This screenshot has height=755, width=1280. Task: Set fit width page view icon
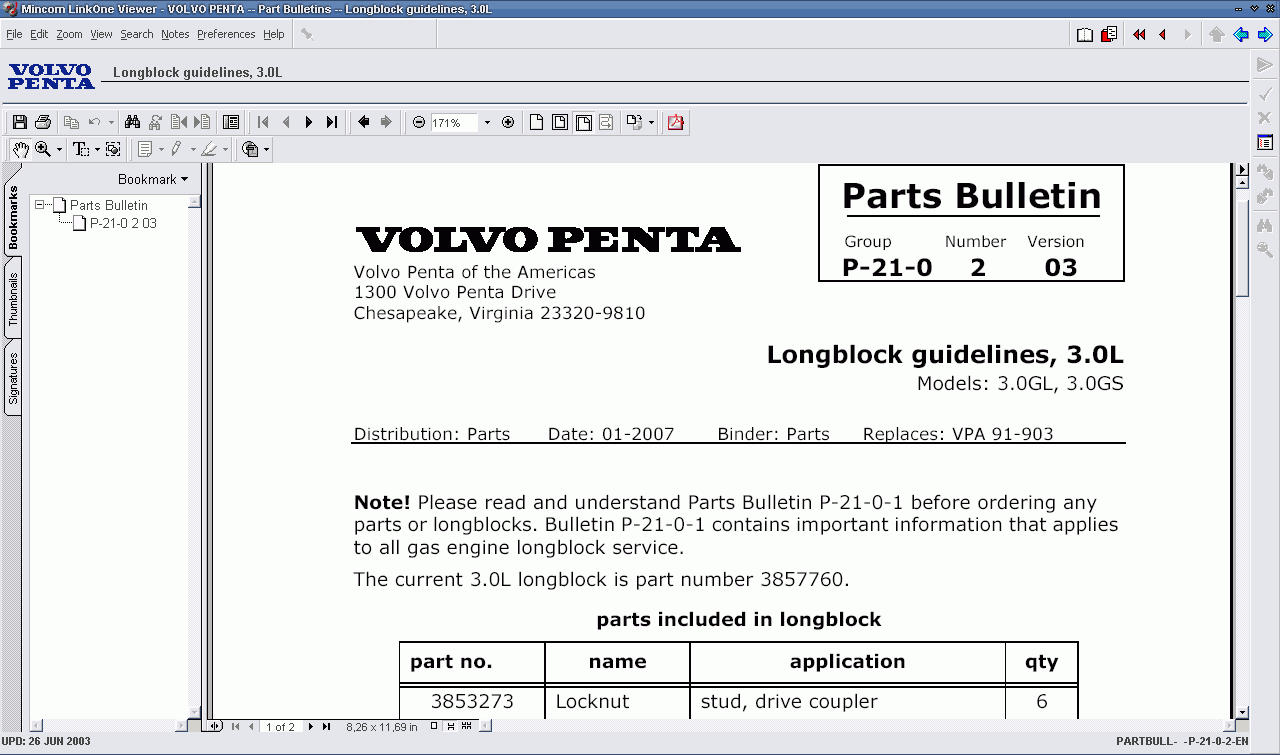coord(583,122)
